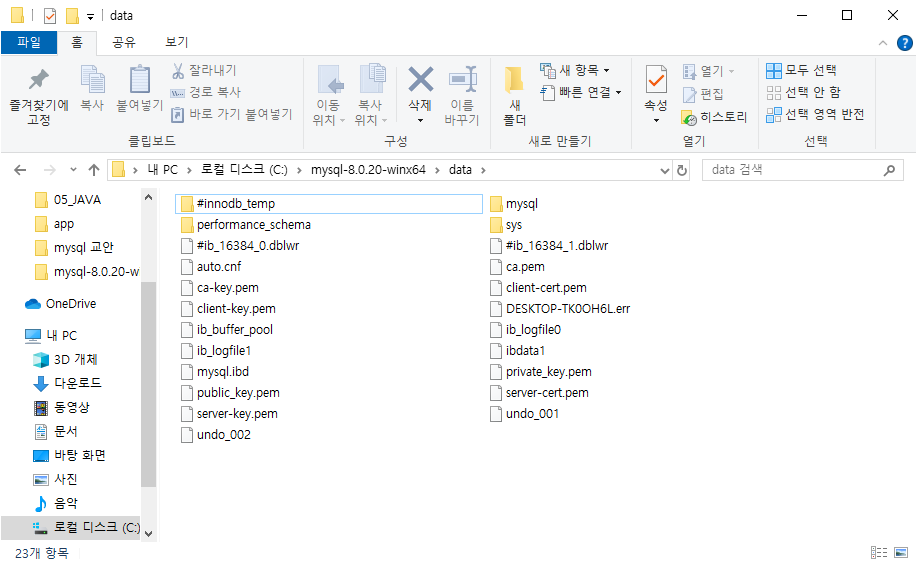Image resolution: width=917 pixels, height=566 pixels.
Task: Switch to large icons view in status bar
Action: (901, 553)
